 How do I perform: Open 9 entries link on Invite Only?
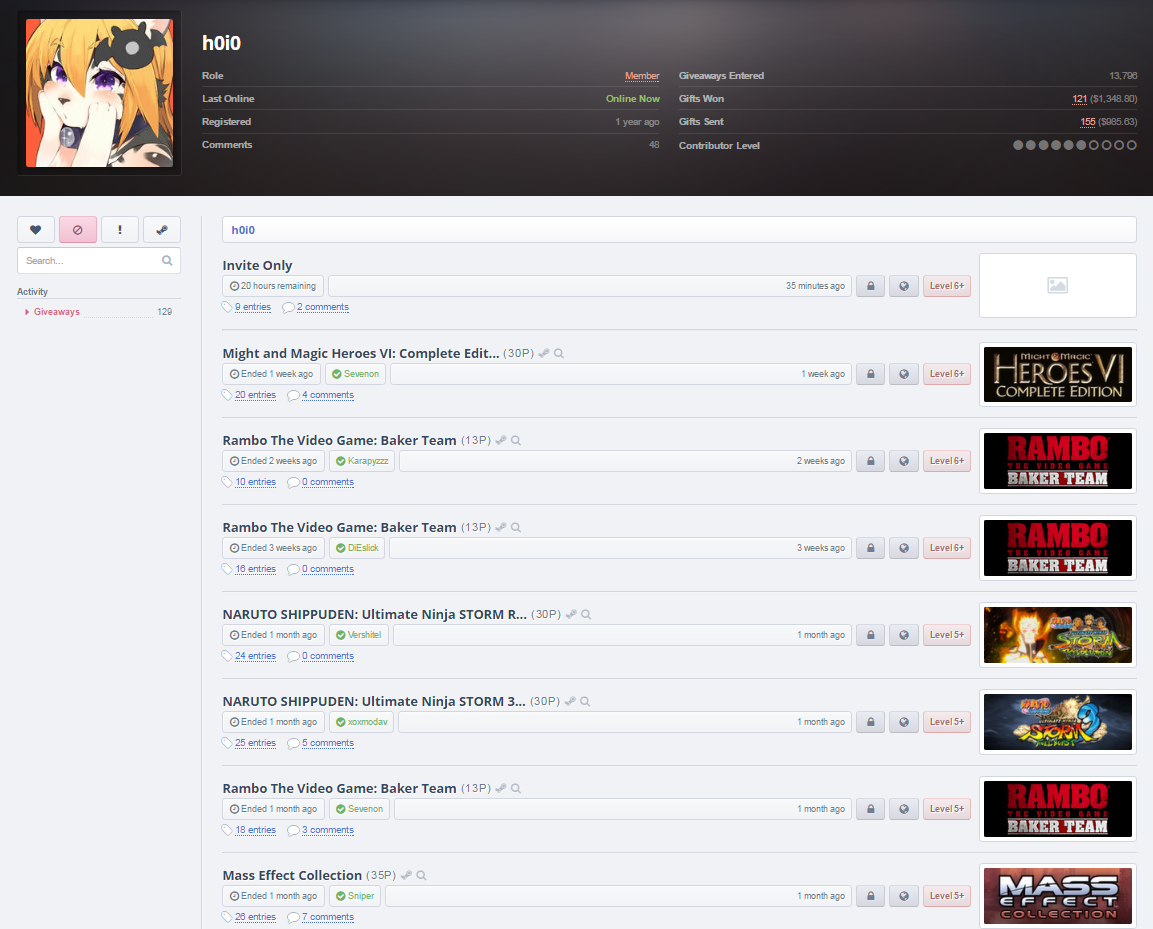(x=253, y=307)
